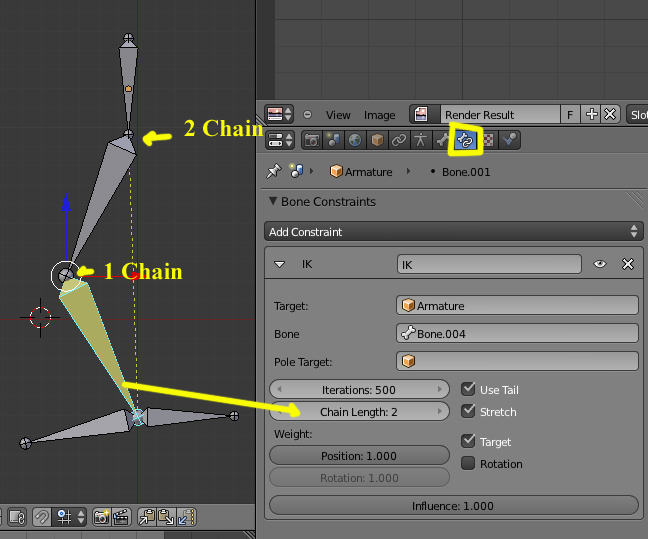648x539 pixels.
Task: Click the blue Z-axis manipulator arrow
Action: coord(66,202)
